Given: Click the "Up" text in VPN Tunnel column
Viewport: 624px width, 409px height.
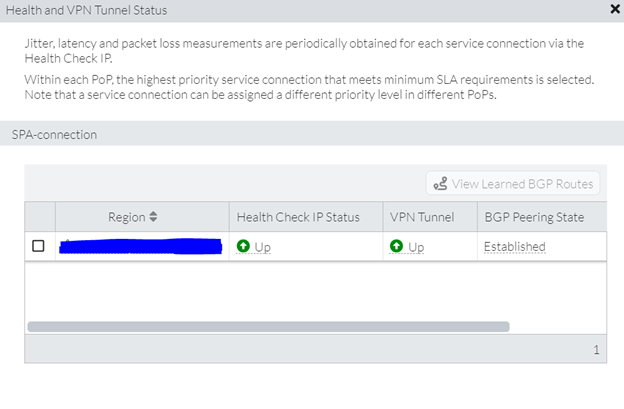Looking at the screenshot, I should coord(416,247).
